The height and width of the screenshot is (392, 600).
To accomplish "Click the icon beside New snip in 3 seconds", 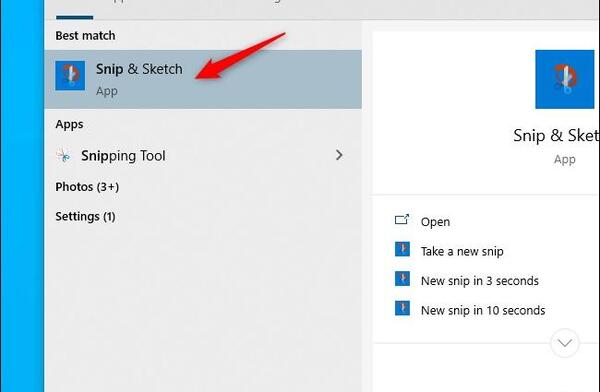I will click(402, 279).
